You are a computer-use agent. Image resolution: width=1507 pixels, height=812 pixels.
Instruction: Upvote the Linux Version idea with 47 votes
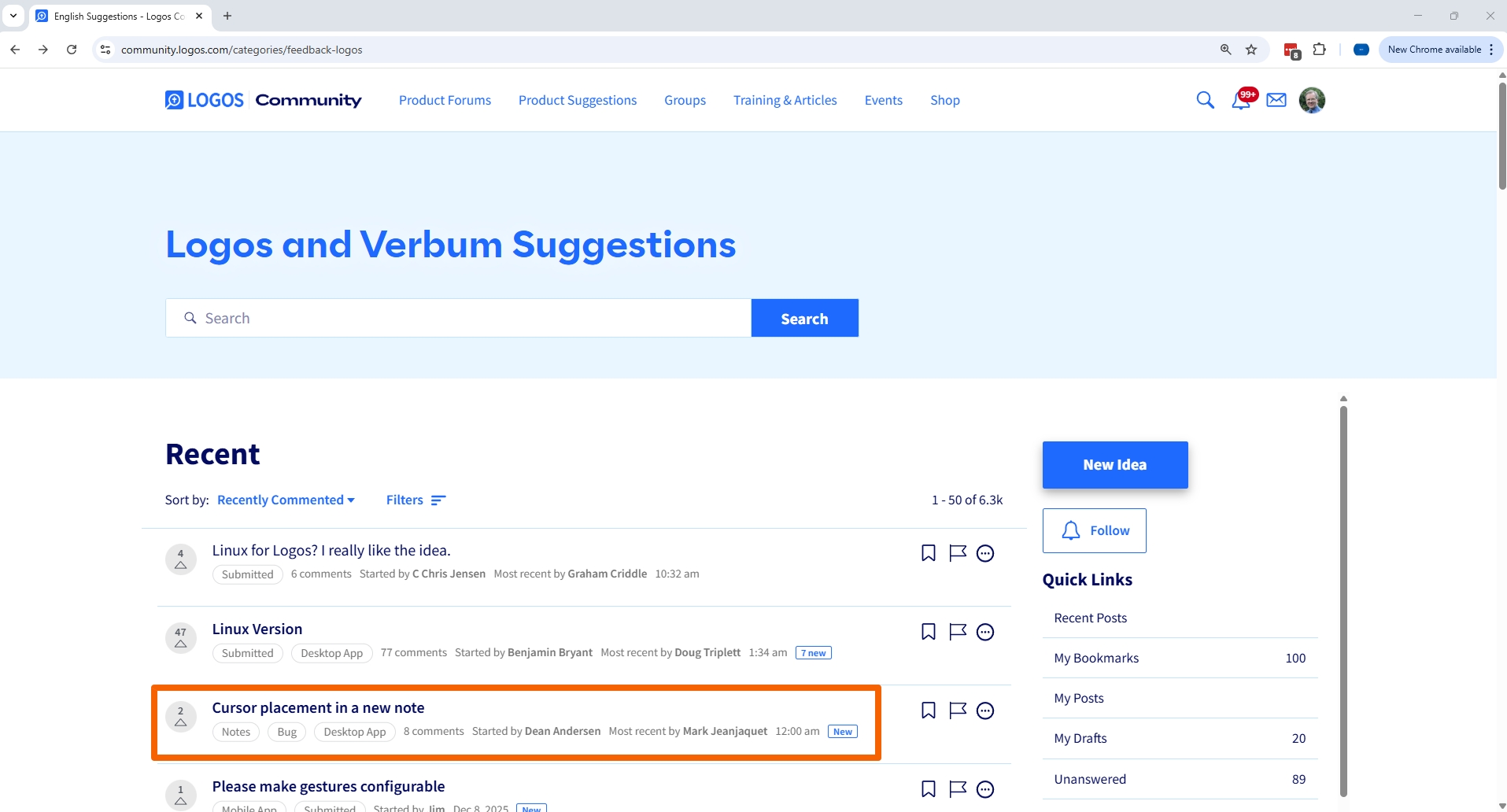tap(181, 638)
